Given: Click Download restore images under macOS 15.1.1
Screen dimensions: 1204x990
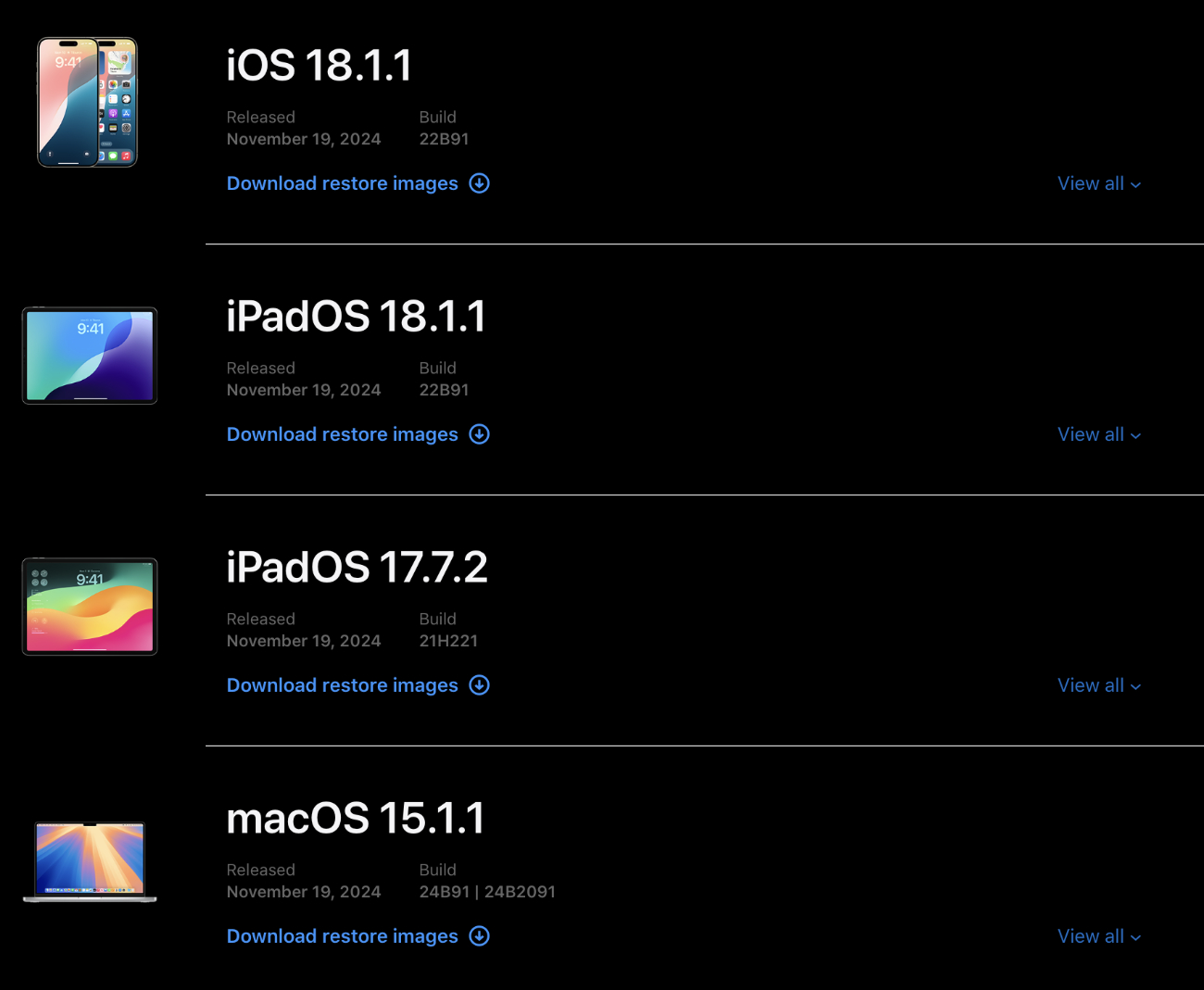Looking at the screenshot, I should pyautogui.click(x=342, y=936).
